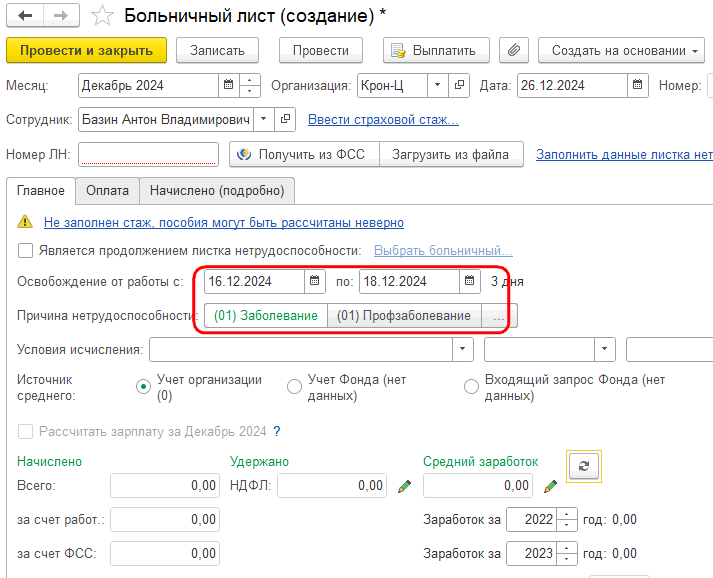Viewport: 713px width, 578px height.
Task: Focus the start date field 16.12.2024
Action: click(254, 281)
